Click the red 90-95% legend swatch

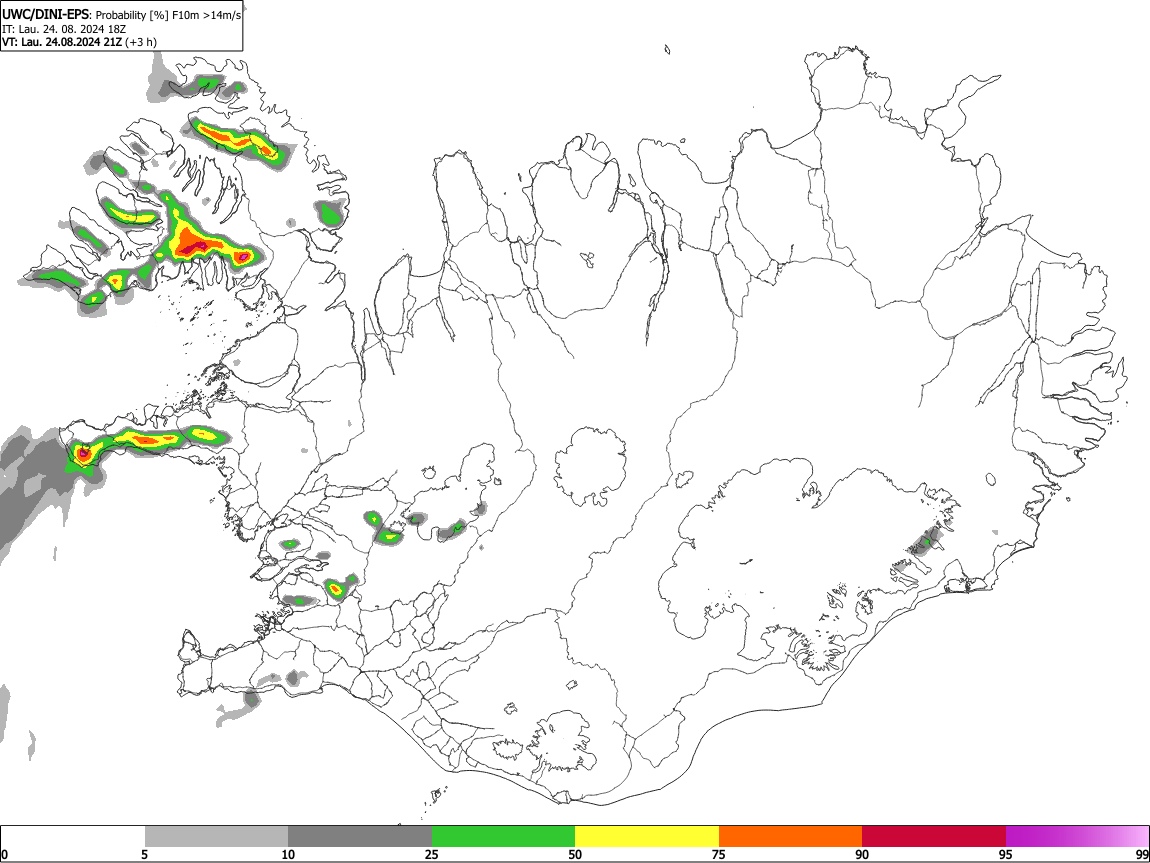pyautogui.click(x=934, y=837)
